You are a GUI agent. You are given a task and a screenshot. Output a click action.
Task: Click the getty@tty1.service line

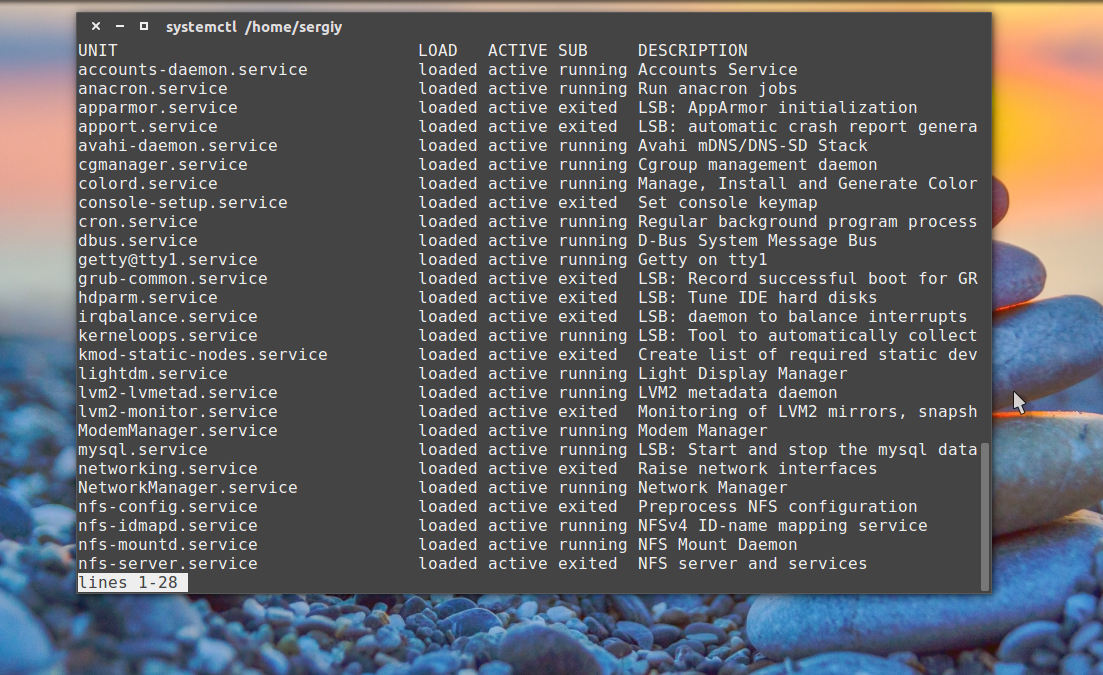(x=167, y=260)
